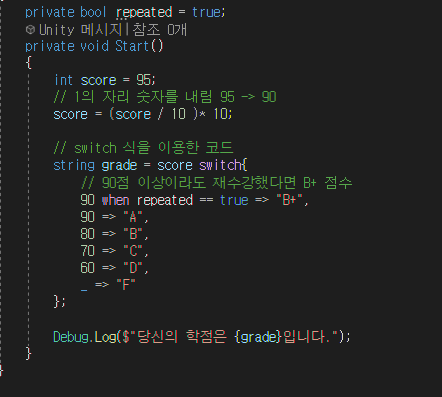Click the Unity cube icon in CodeLens
The height and width of the screenshot is (397, 442).
pyautogui.click(x=30, y=30)
